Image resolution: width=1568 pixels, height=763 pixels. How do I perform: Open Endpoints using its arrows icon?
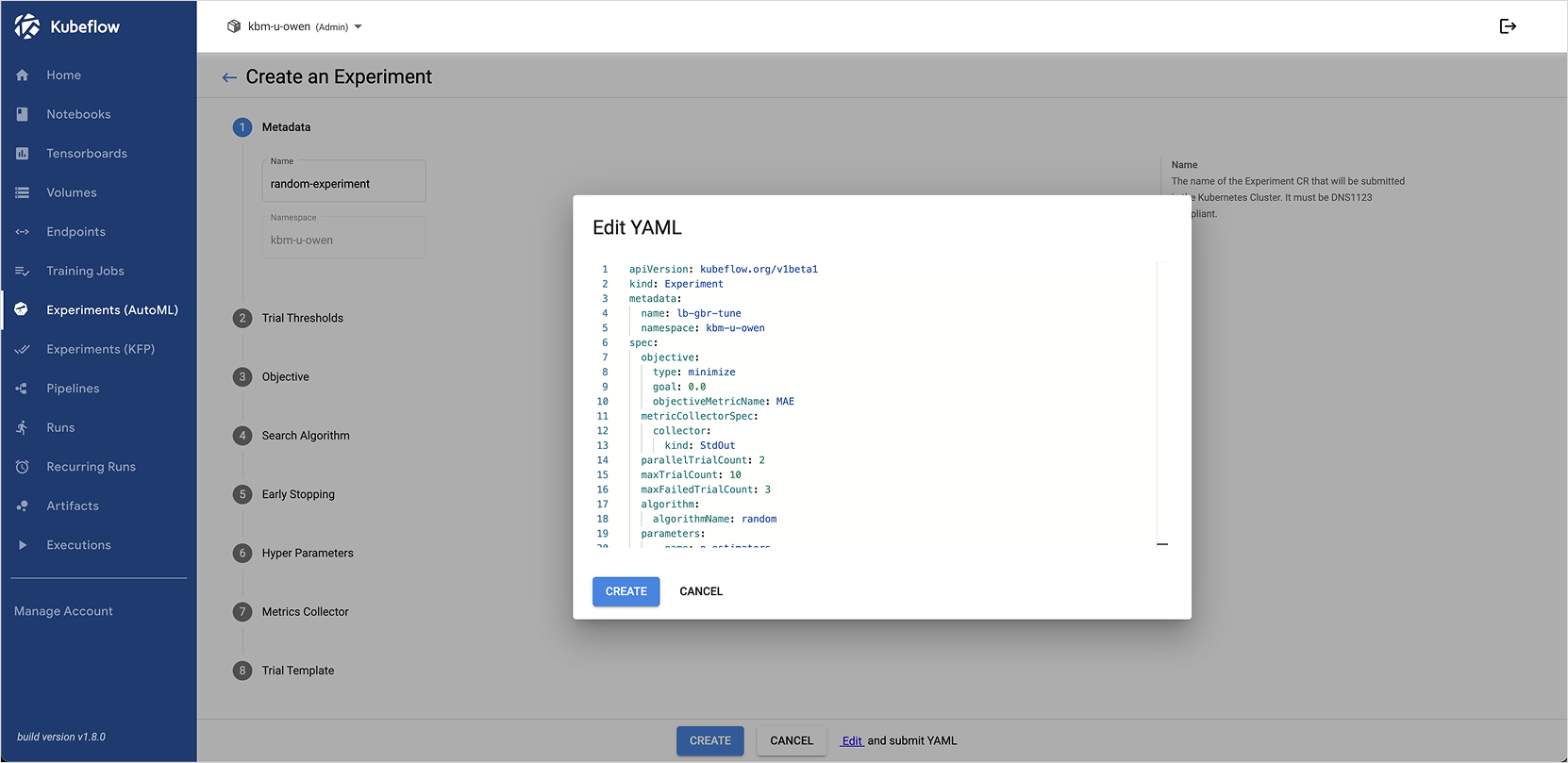coord(23,232)
